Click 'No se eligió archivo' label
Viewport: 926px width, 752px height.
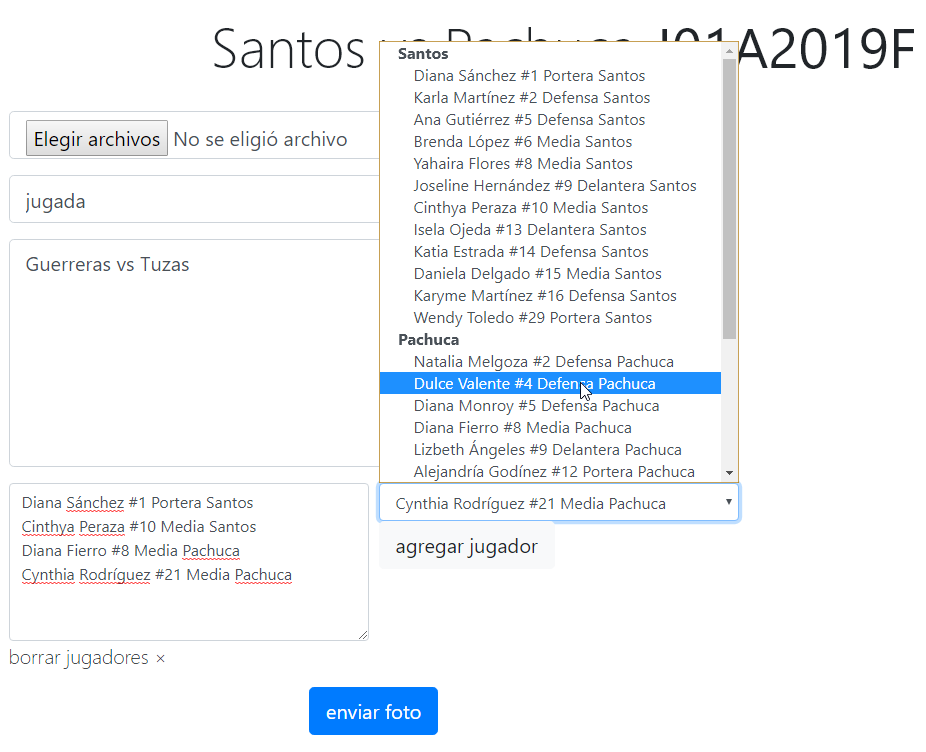click(x=260, y=139)
